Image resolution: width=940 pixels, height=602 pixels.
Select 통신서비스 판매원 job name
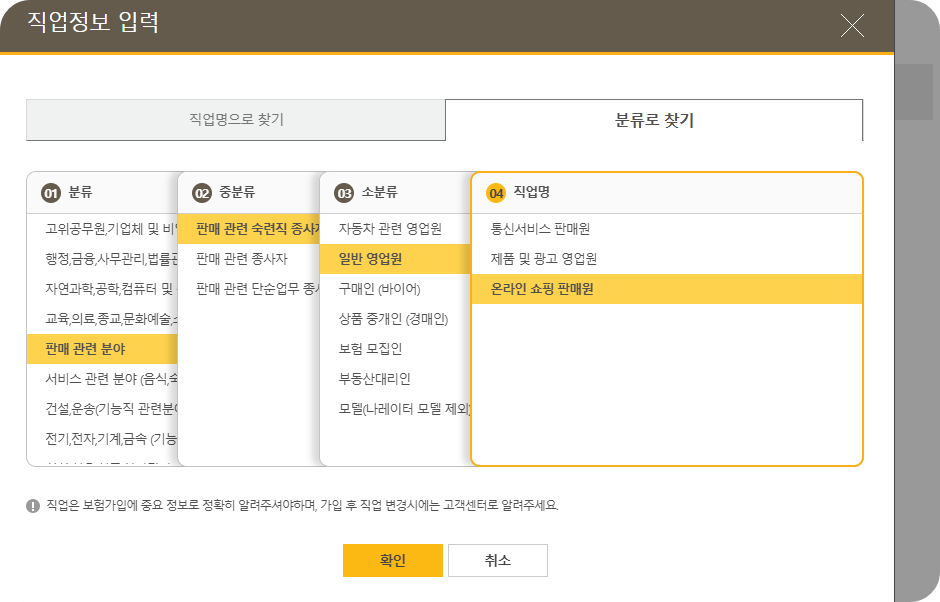667,228
